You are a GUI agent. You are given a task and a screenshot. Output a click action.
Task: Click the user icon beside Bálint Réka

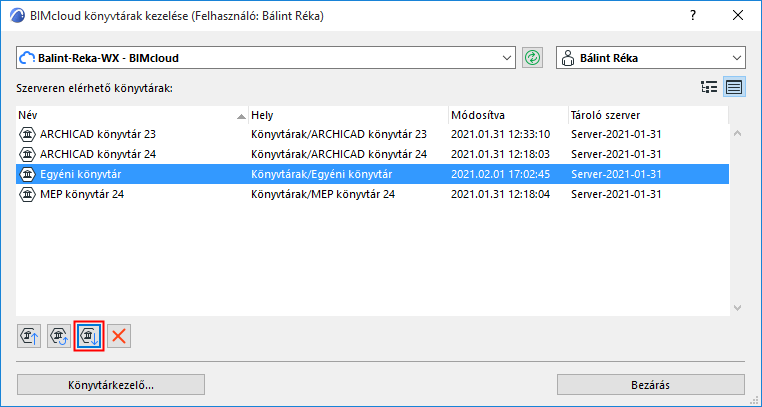567,58
